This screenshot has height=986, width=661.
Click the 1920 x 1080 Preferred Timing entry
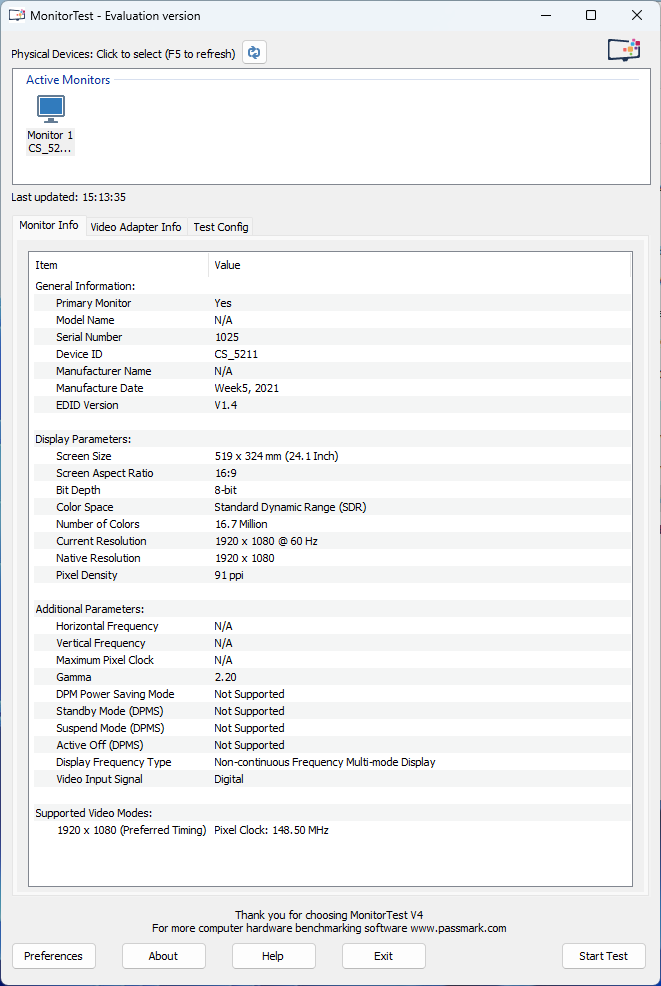click(x=131, y=830)
